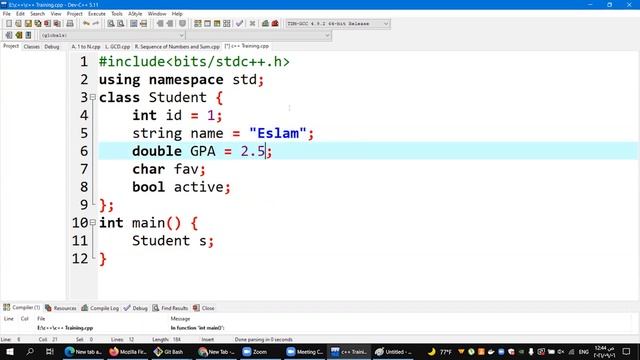
Task: Collapse the class Student code fold
Action: point(93,97)
